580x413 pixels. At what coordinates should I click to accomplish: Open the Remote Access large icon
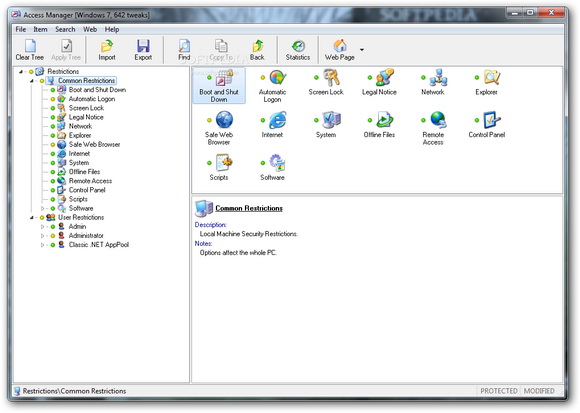point(439,120)
